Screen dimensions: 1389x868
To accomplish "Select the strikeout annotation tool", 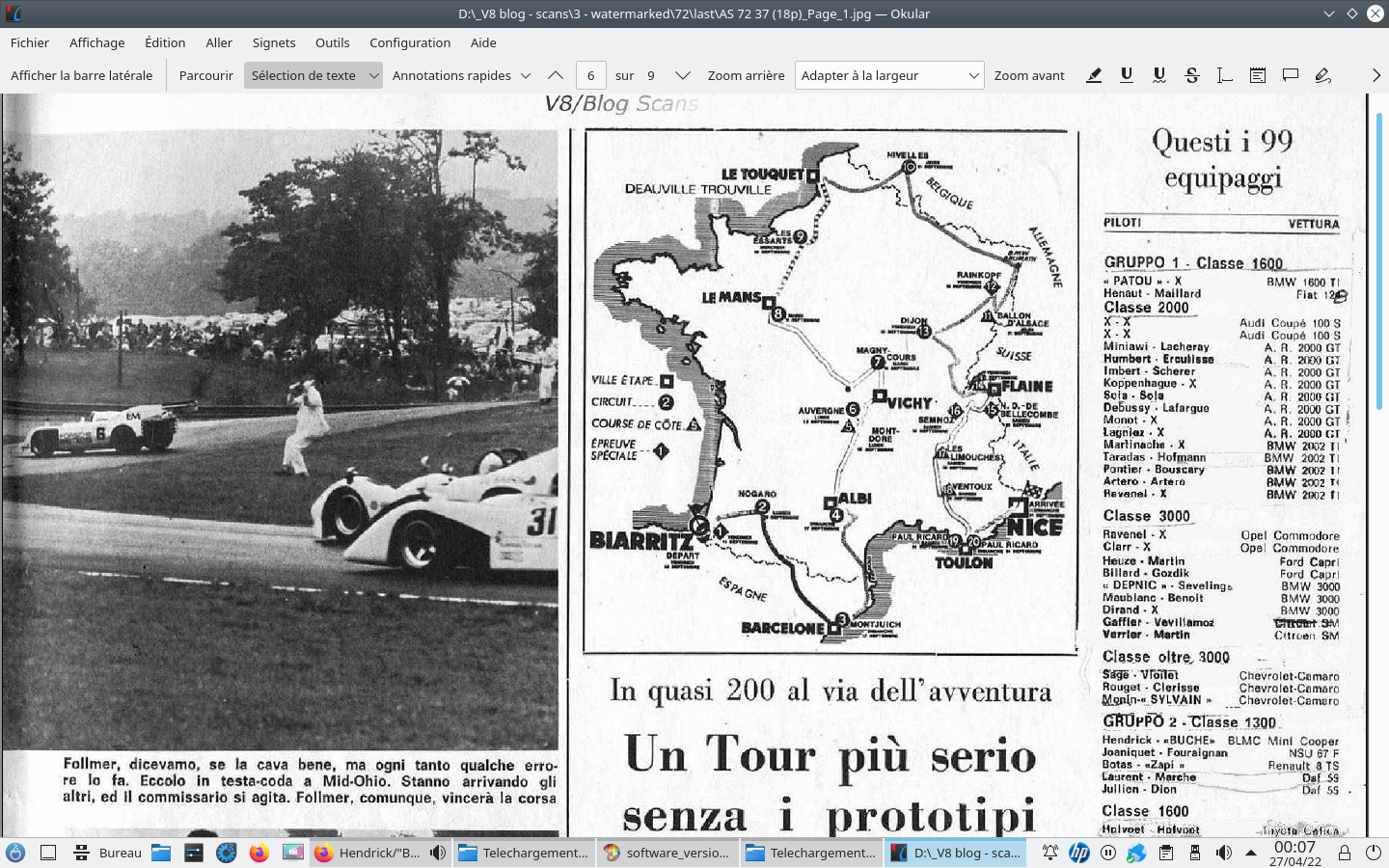I will (1192, 75).
